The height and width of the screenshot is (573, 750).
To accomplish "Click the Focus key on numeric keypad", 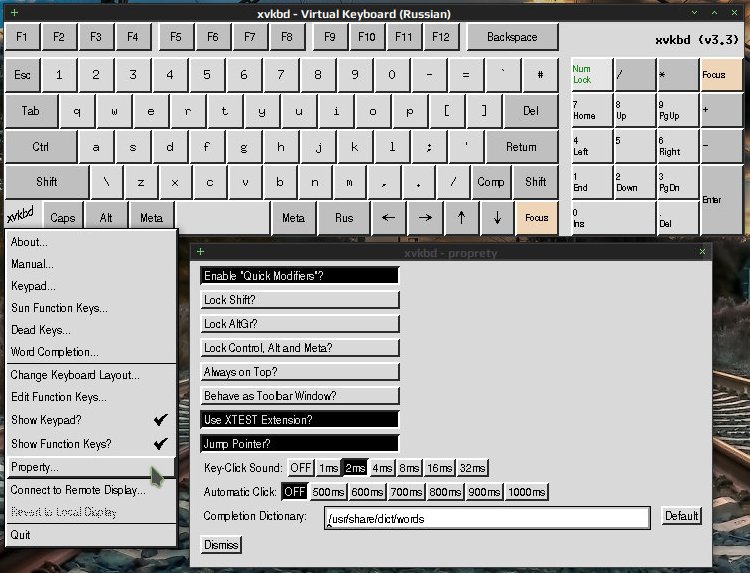I will point(721,75).
